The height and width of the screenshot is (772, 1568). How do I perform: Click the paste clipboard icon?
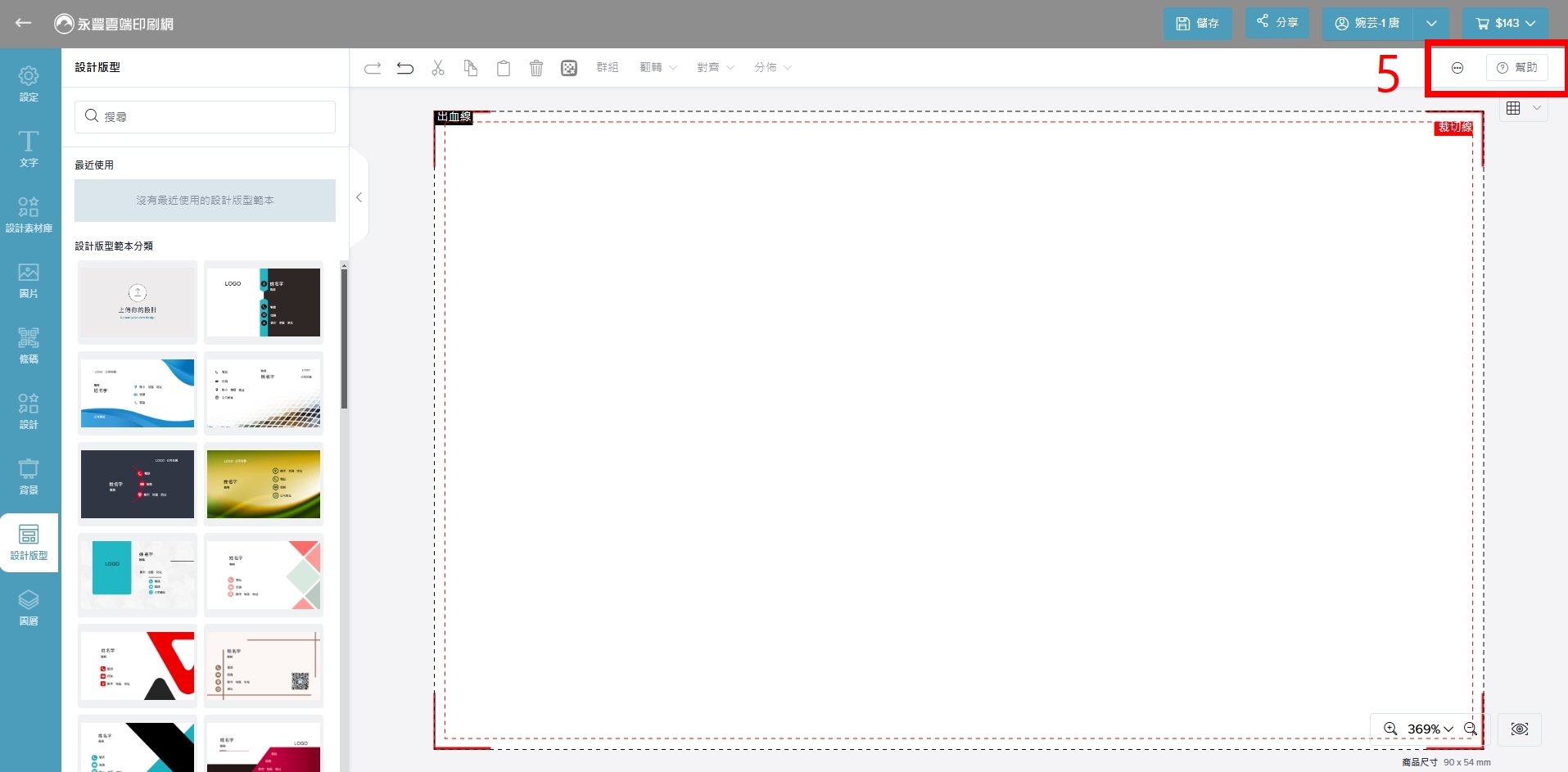pos(504,68)
